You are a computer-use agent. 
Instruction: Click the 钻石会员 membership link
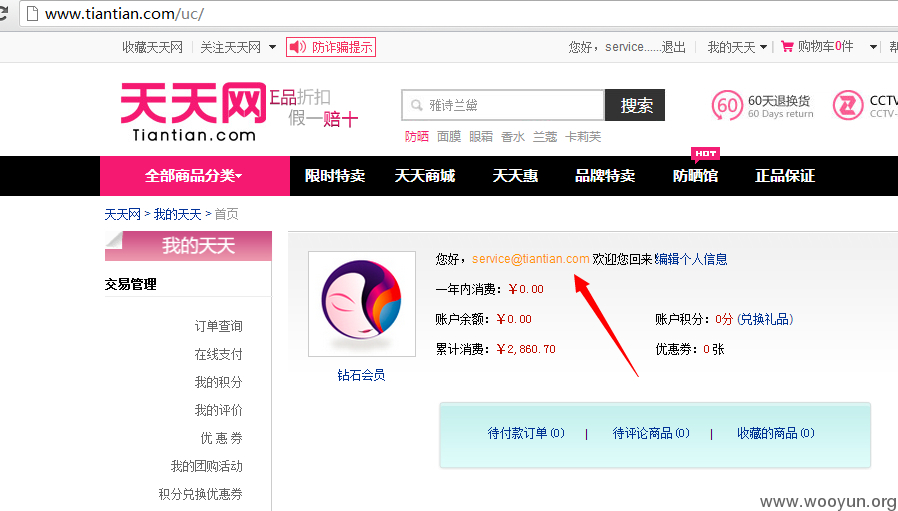coord(361,375)
